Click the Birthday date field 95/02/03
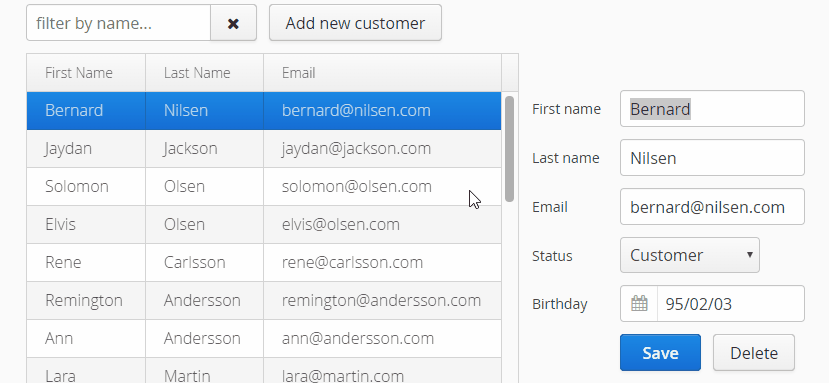This screenshot has height=383, width=829. (731, 304)
